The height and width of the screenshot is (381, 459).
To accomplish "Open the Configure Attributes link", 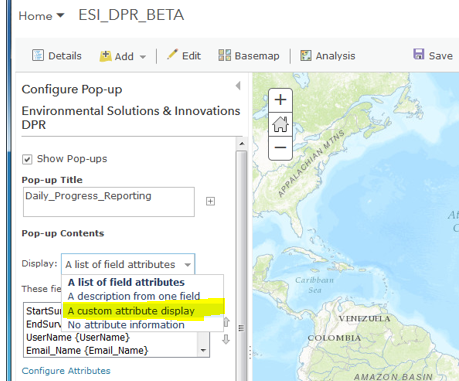I will click(66, 371).
